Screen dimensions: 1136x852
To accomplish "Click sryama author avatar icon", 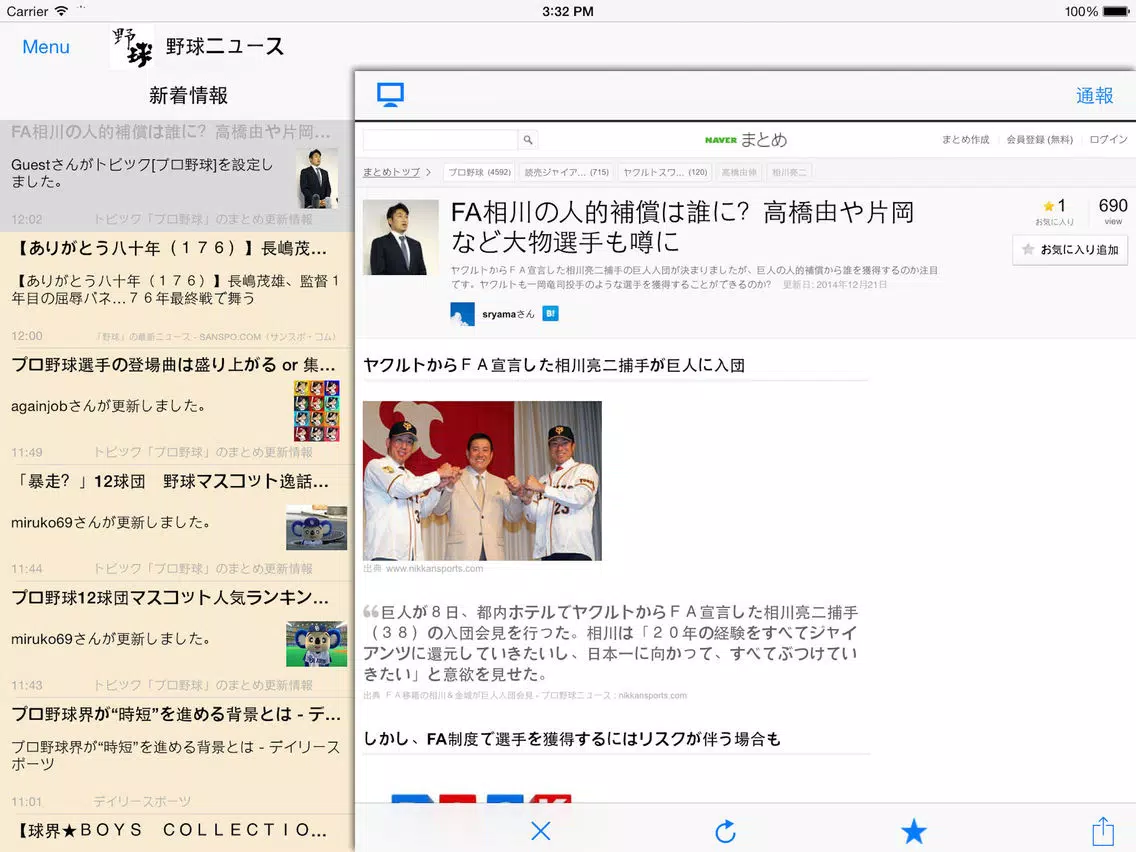I will [x=462, y=314].
